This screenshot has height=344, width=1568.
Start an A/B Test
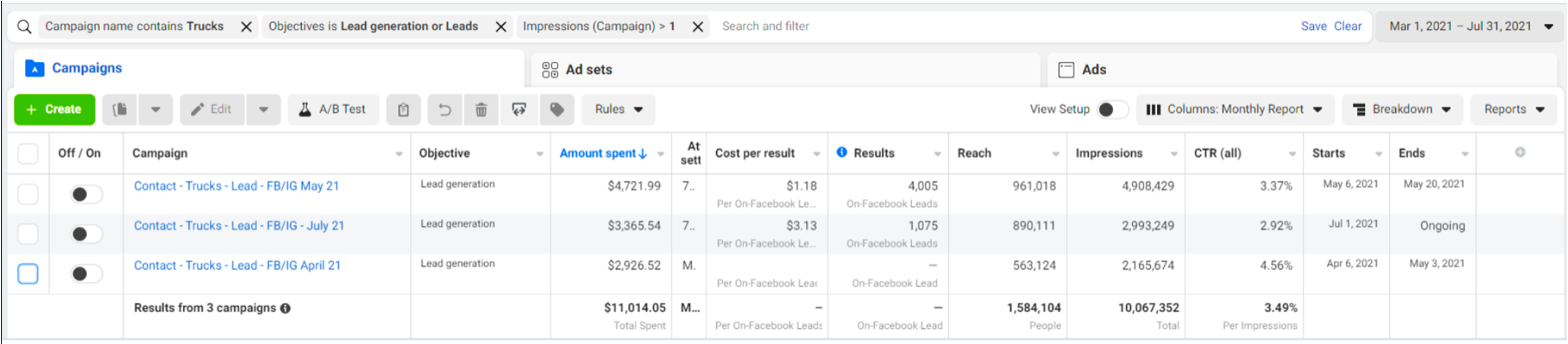[333, 110]
